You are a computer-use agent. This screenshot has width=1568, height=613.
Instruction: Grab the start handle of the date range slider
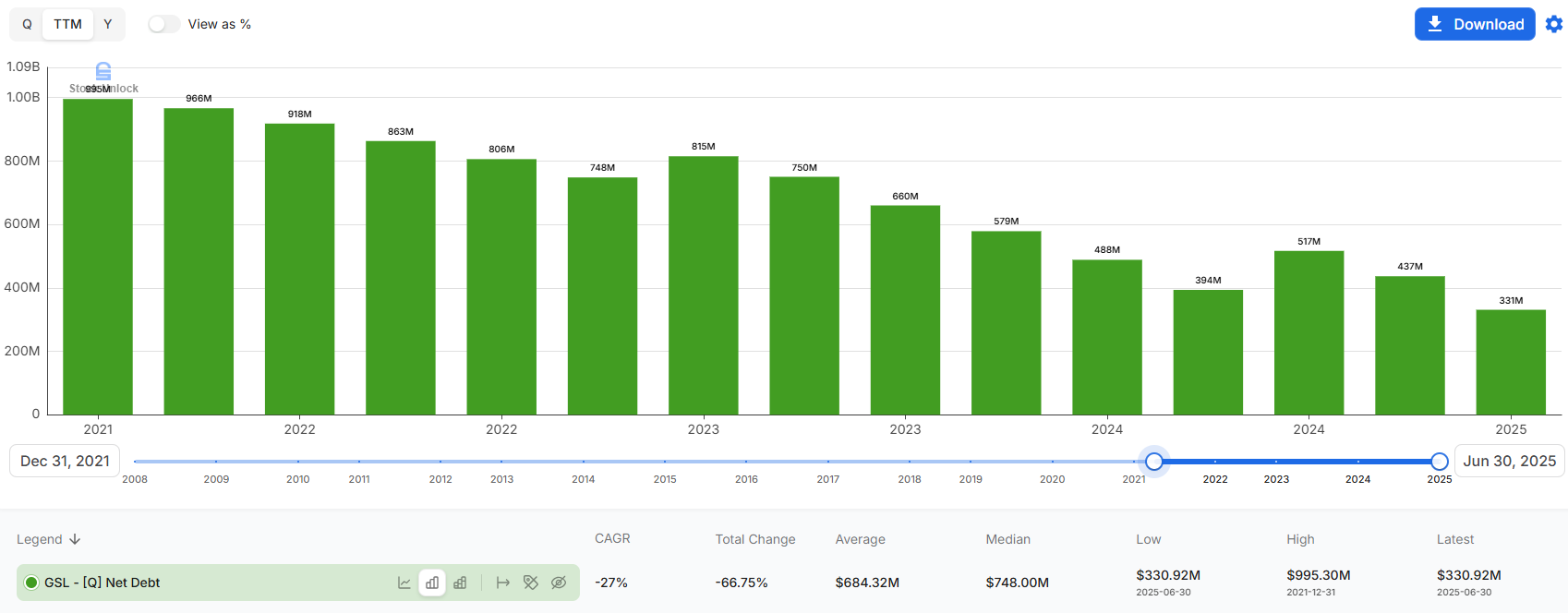pyautogui.click(x=1154, y=461)
